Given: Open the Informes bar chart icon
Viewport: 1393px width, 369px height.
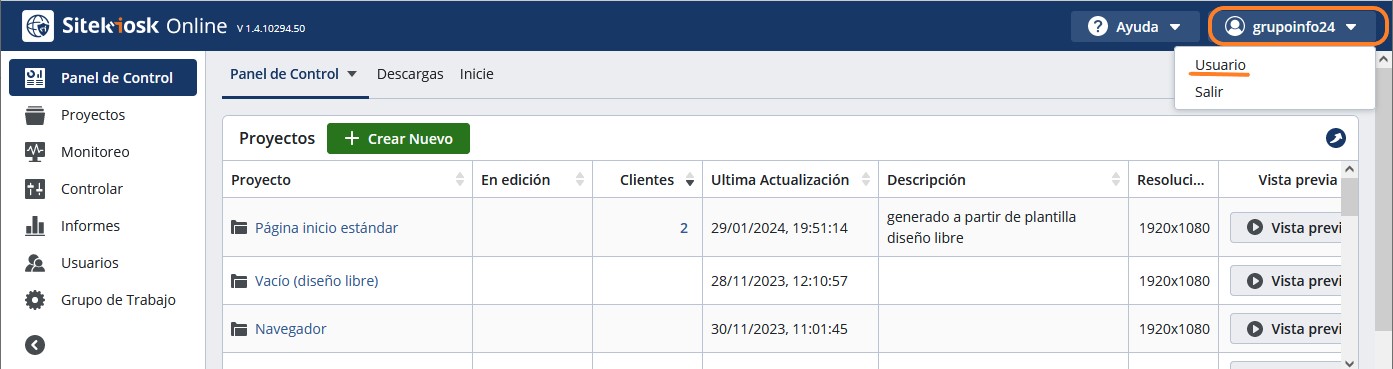Looking at the screenshot, I should pyautogui.click(x=35, y=226).
